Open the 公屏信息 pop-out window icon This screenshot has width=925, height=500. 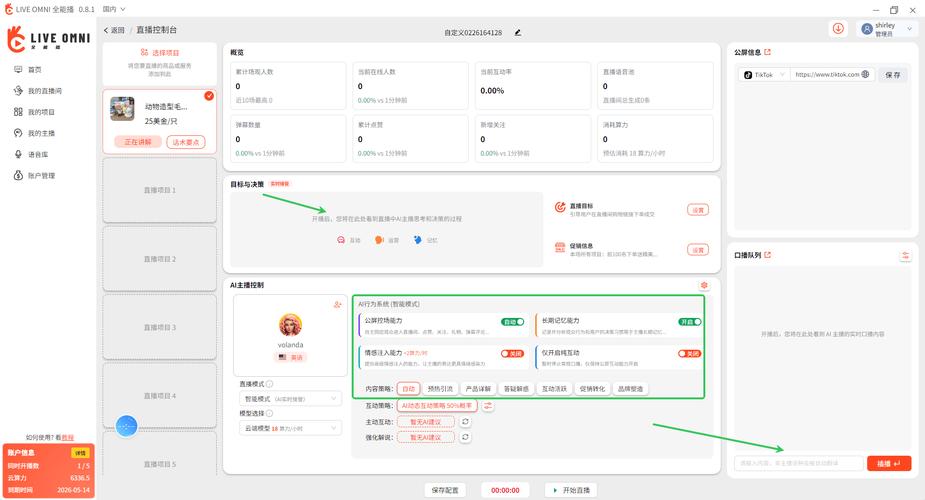click(768, 52)
